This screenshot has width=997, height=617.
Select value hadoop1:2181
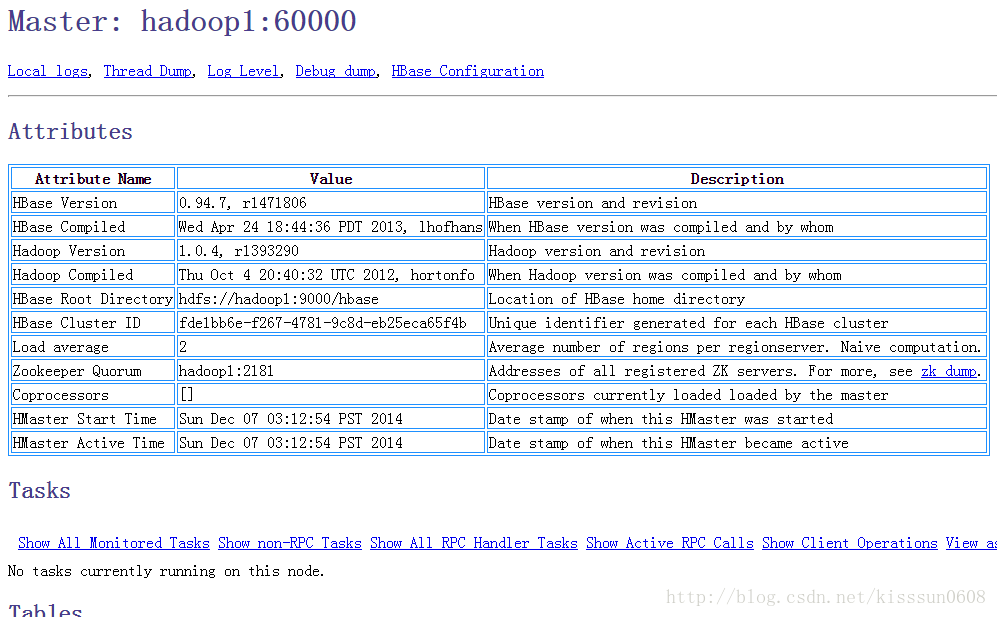pyautogui.click(x=331, y=371)
